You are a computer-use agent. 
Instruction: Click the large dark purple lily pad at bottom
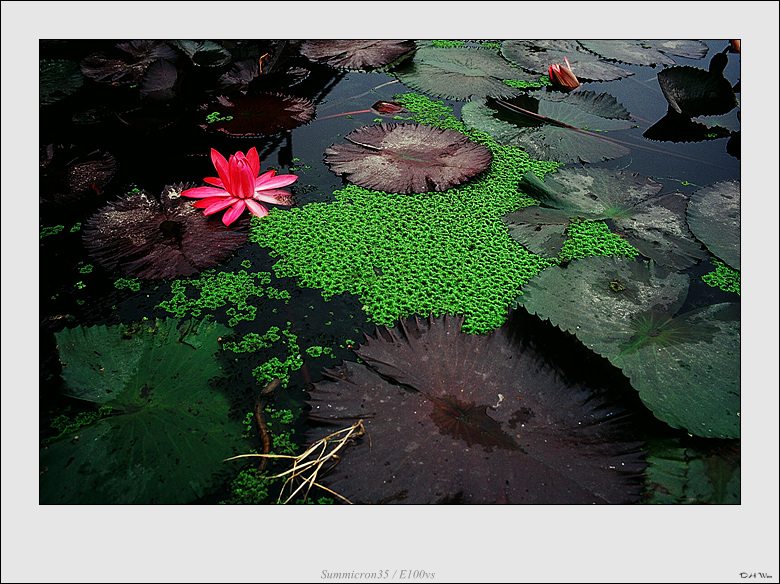click(470, 420)
